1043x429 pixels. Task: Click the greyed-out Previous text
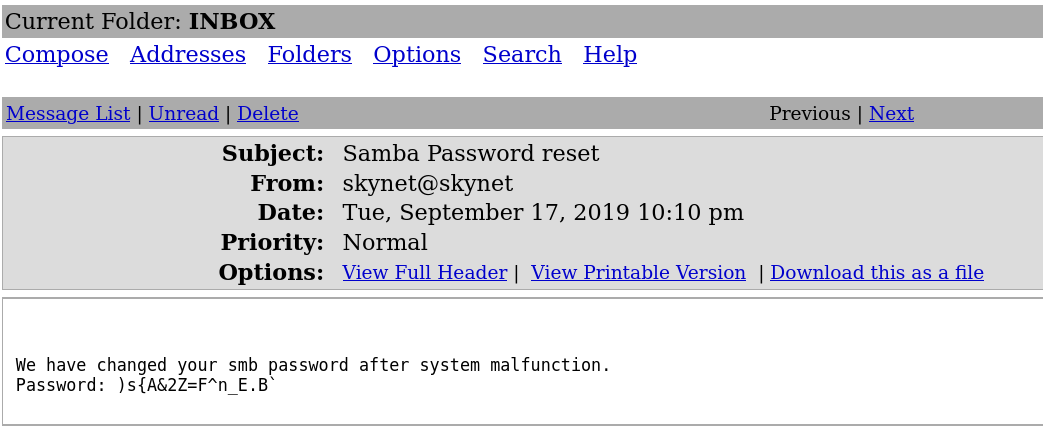809,114
